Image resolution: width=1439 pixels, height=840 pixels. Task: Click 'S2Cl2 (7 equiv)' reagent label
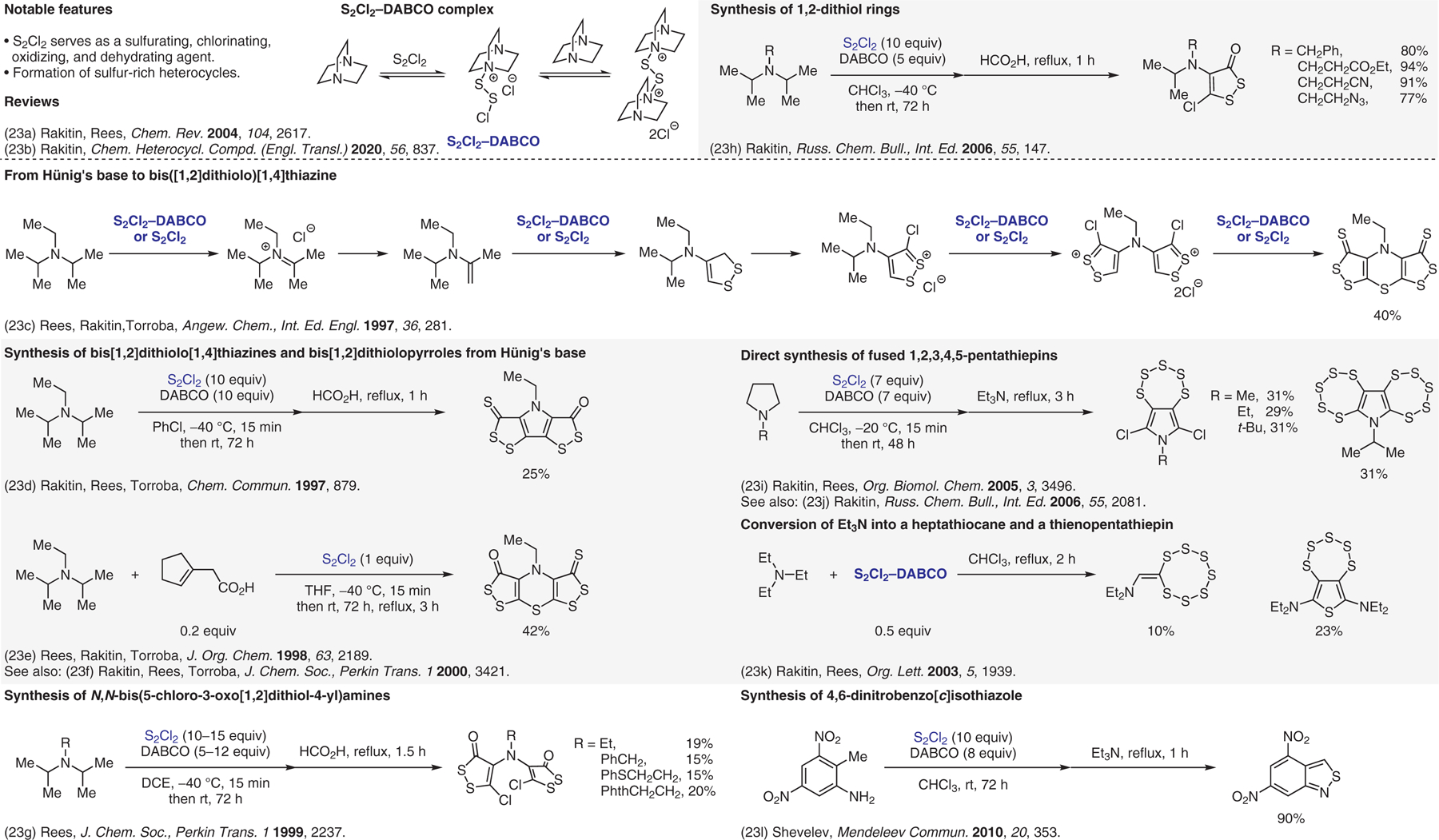coord(878,380)
